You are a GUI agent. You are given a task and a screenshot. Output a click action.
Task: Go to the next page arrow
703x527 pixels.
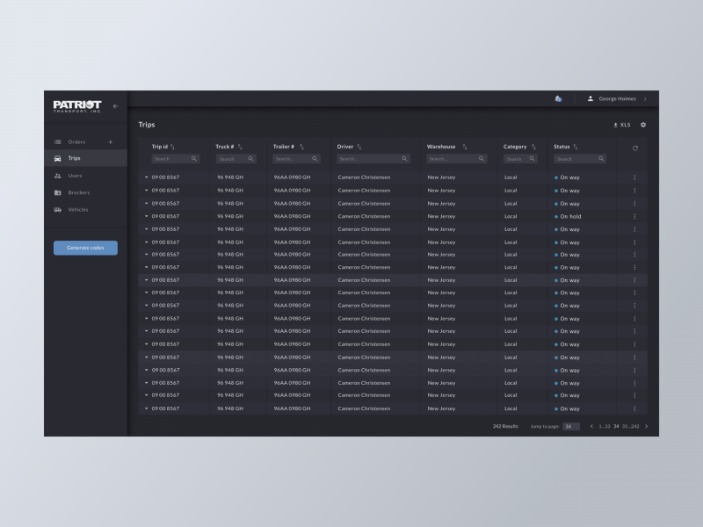pyautogui.click(x=647, y=427)
